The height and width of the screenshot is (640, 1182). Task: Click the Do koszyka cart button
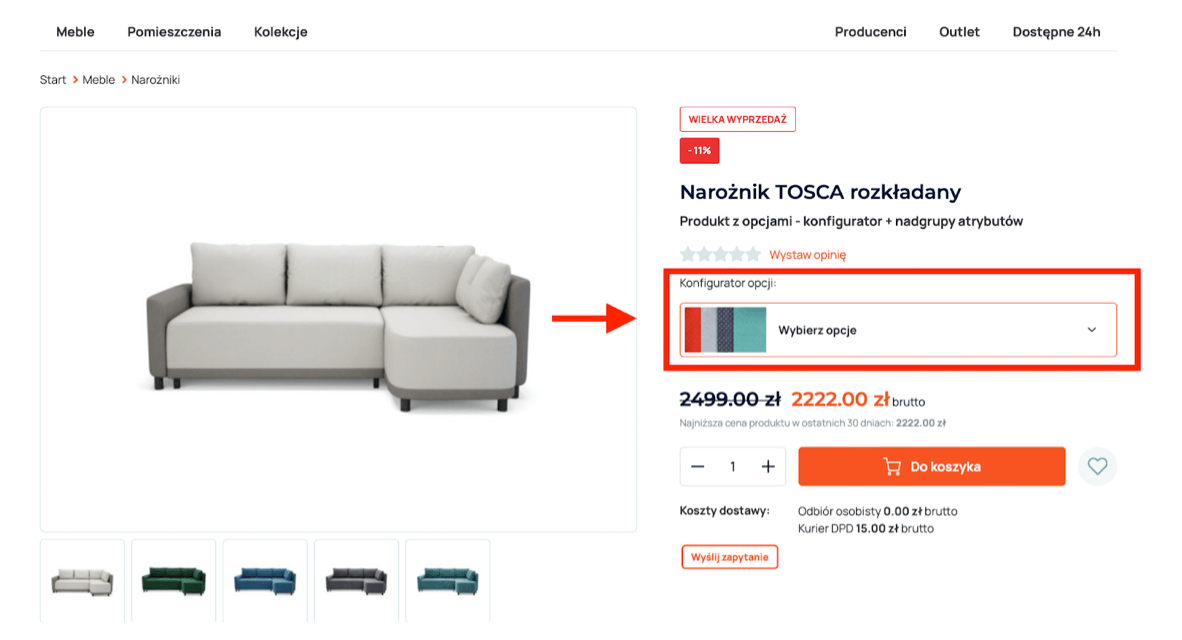[931, 467]
